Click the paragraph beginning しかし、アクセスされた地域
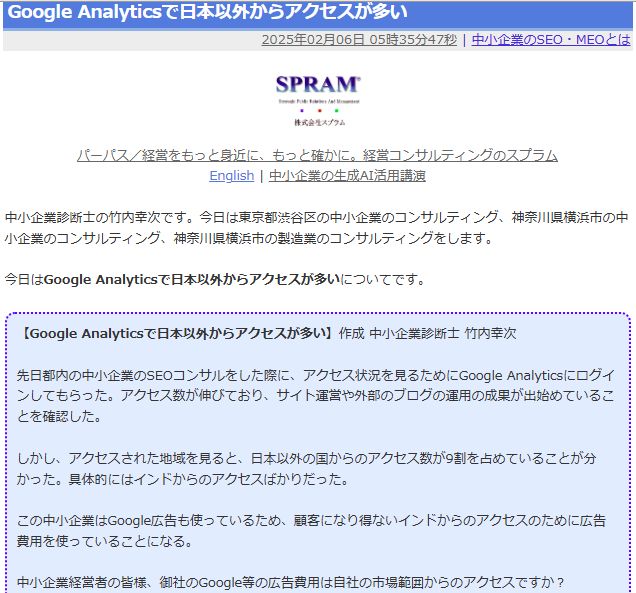Screen dimensions: 636x593 pyautogui.click(x=307, y=468)
